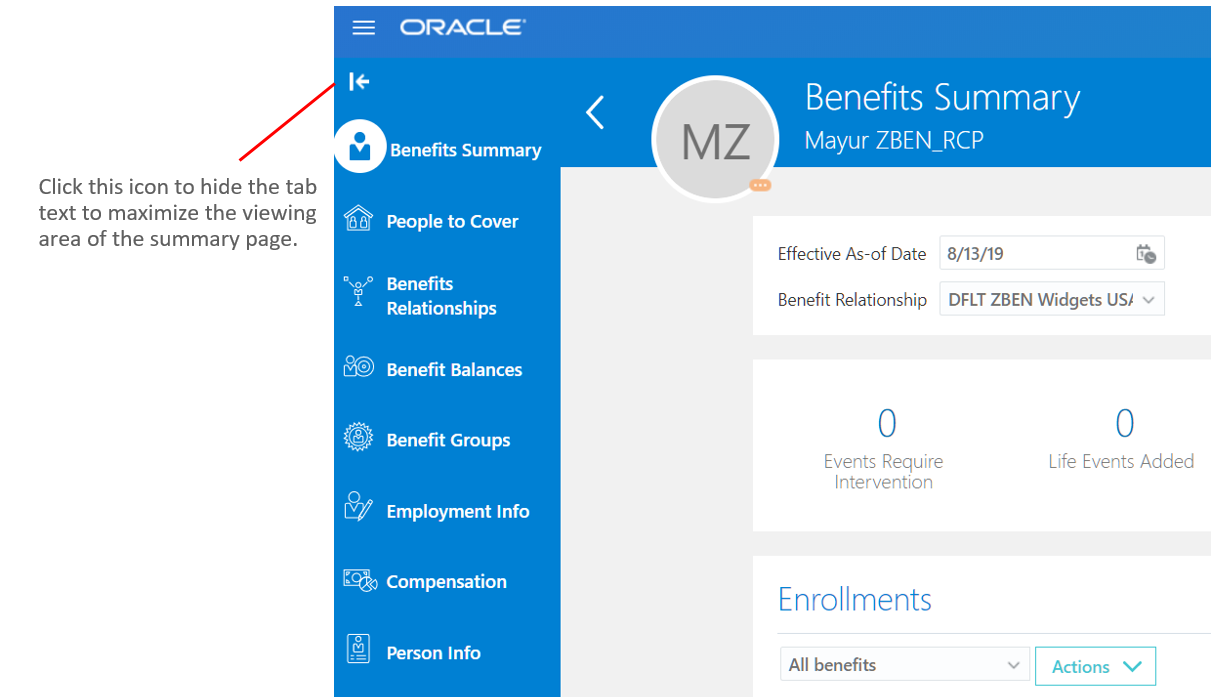Click the Benefit Balances icon
The height and width of the screenshot is (697, 1213).
point(358,367)
